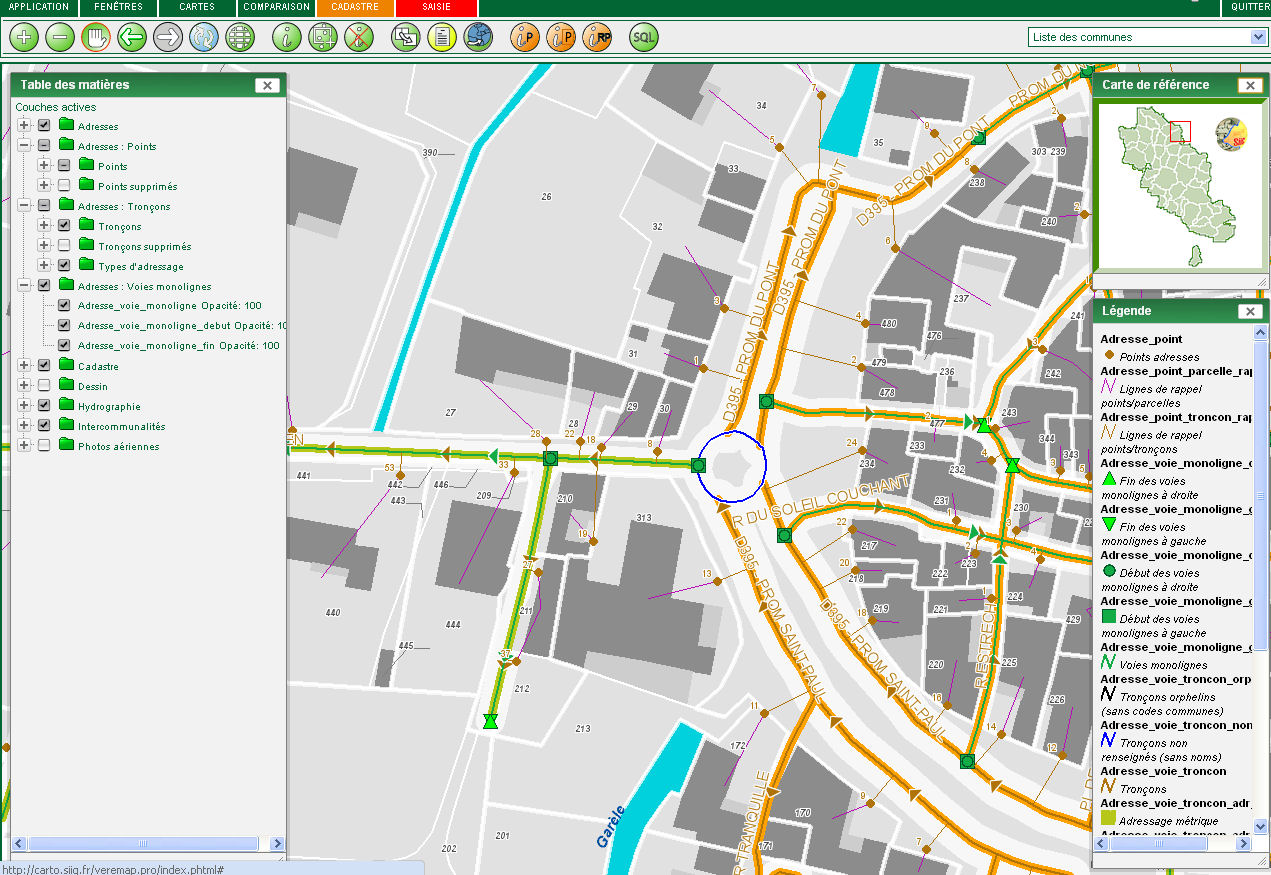Close the Légende panel
This screenshot has width=1271, height=875.
tap(1249, 312)
